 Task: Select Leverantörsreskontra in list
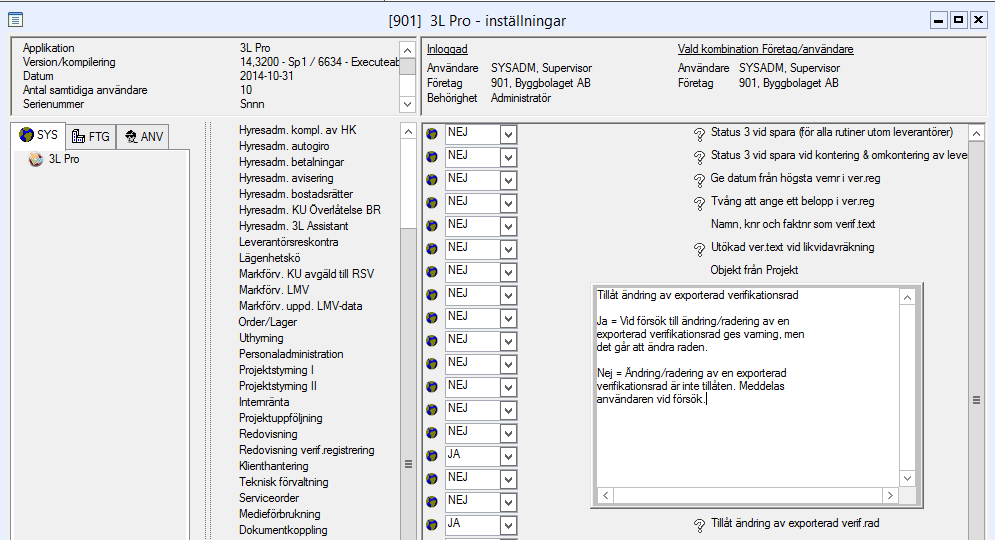coord(289,242)
